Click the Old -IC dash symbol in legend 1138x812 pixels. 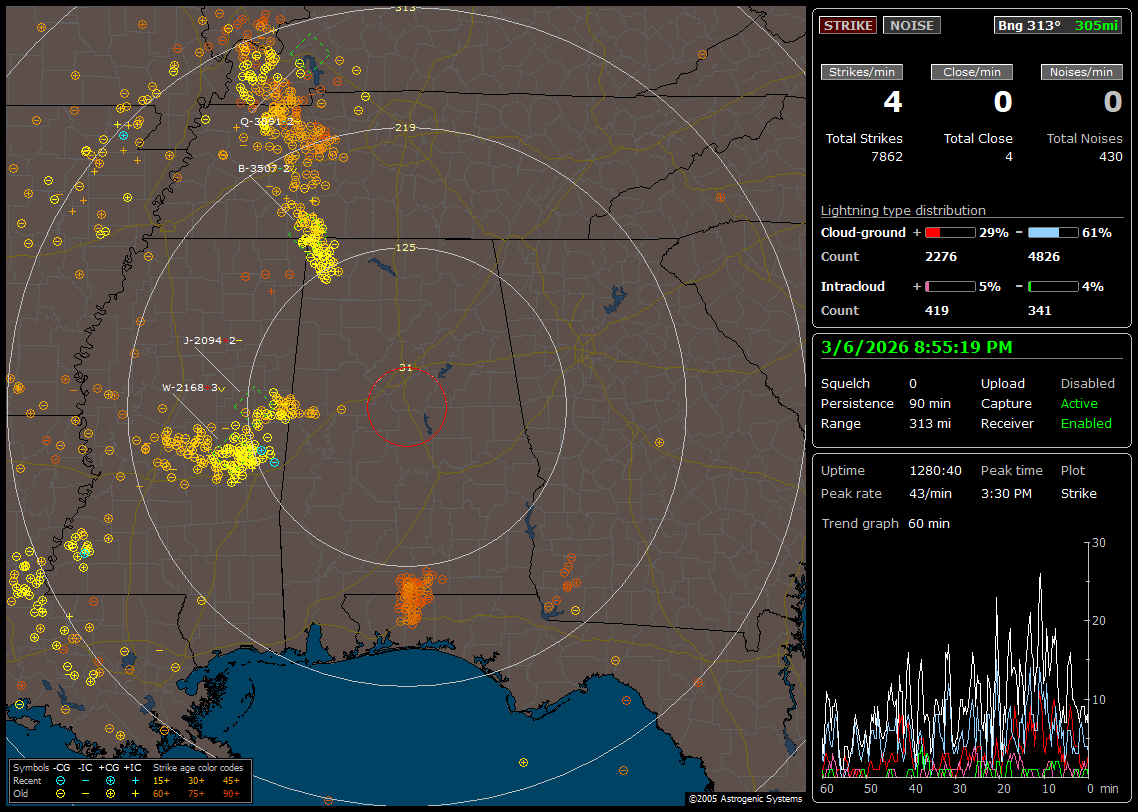85,793
